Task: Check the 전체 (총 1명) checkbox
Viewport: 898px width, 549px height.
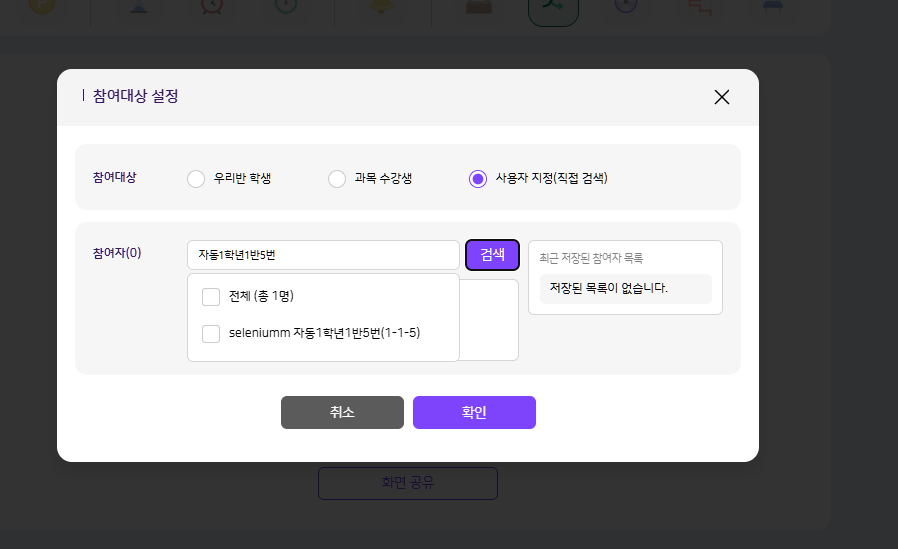Action: pyautogui.click(x=211, y=297)
